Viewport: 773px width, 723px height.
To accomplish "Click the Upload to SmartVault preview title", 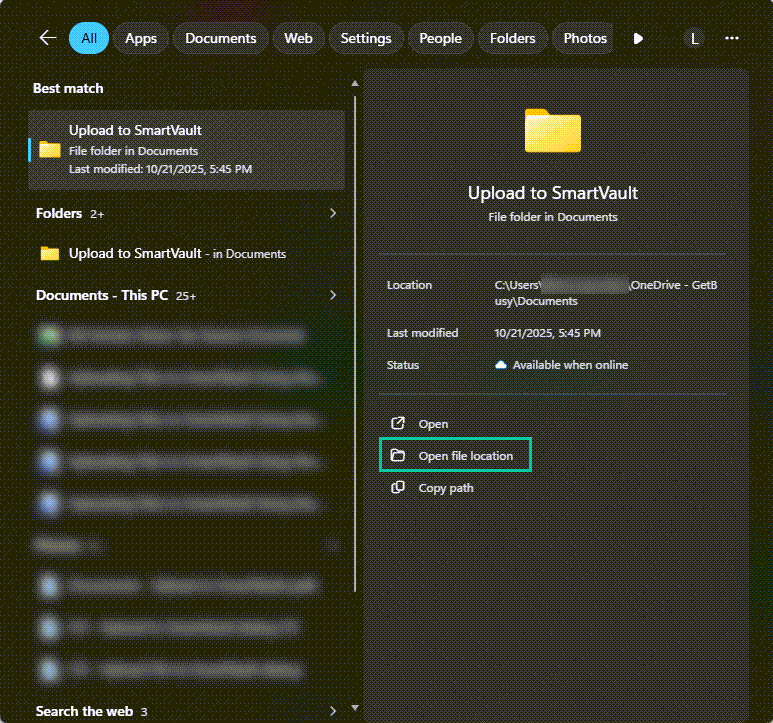I will tap(553, 193).
